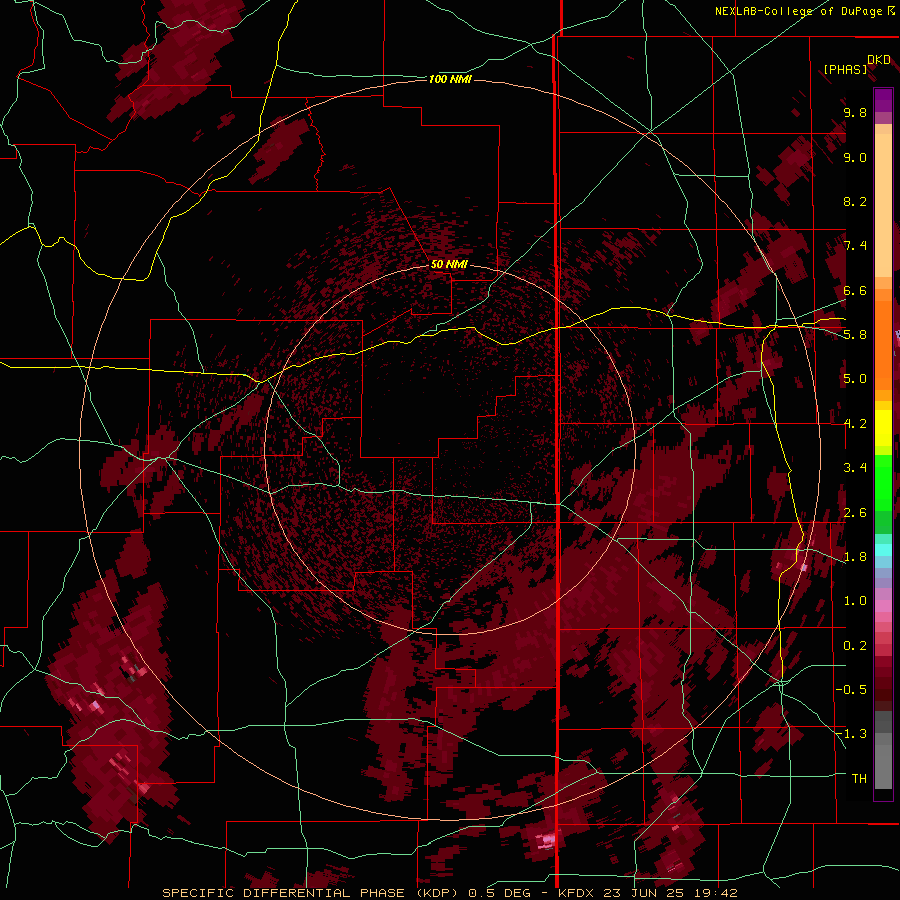Pick the purple swatch atop the color bar
This screenshot has height=900, width=900.
(x=883, y=100)
